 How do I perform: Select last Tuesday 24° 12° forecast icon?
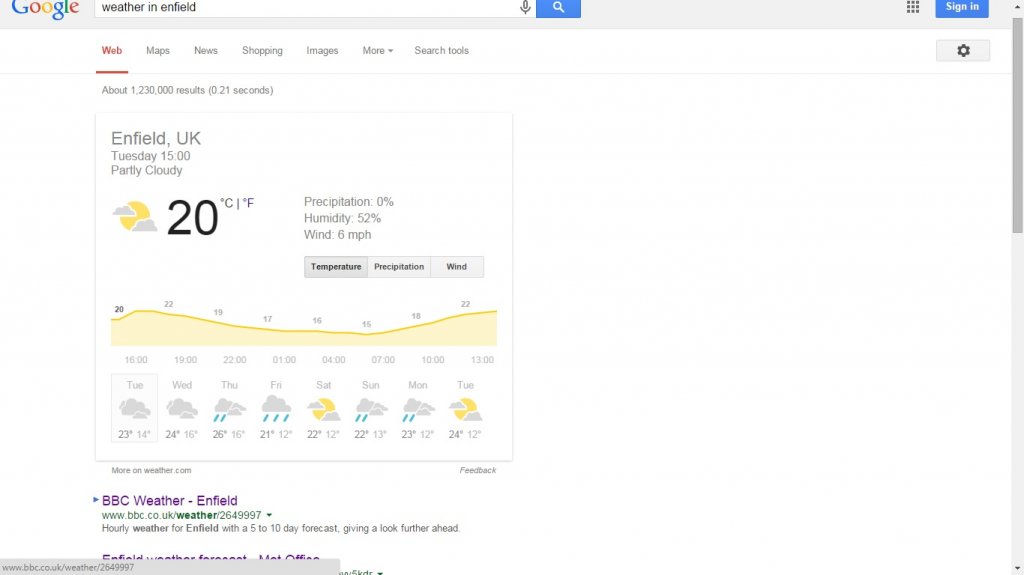tap(465, 409)
